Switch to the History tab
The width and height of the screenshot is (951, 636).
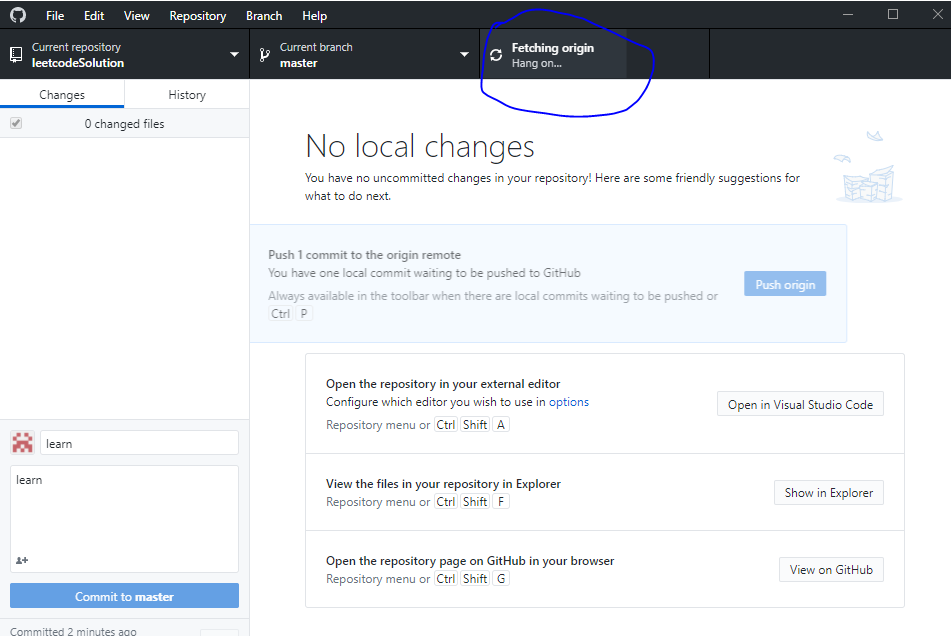point(187,95)
